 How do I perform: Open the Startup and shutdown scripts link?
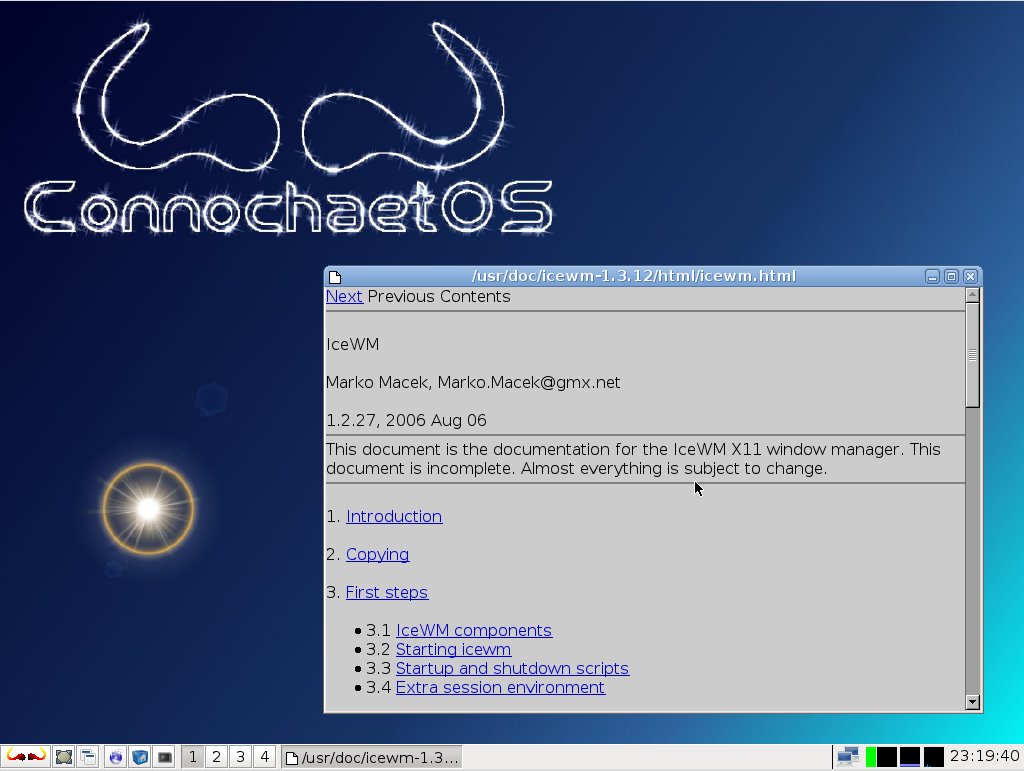tap(512, 669)
